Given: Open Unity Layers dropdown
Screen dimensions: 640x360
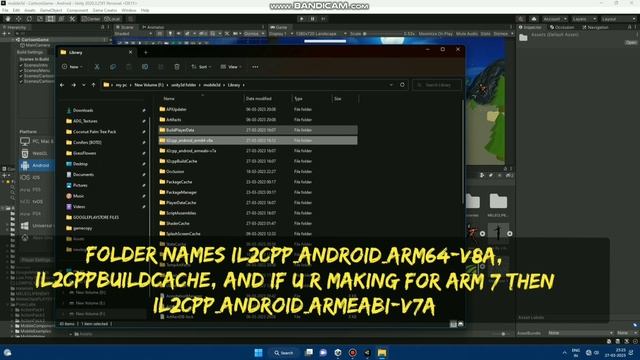Looking at the screenshot, I should [x=584, y=19].
